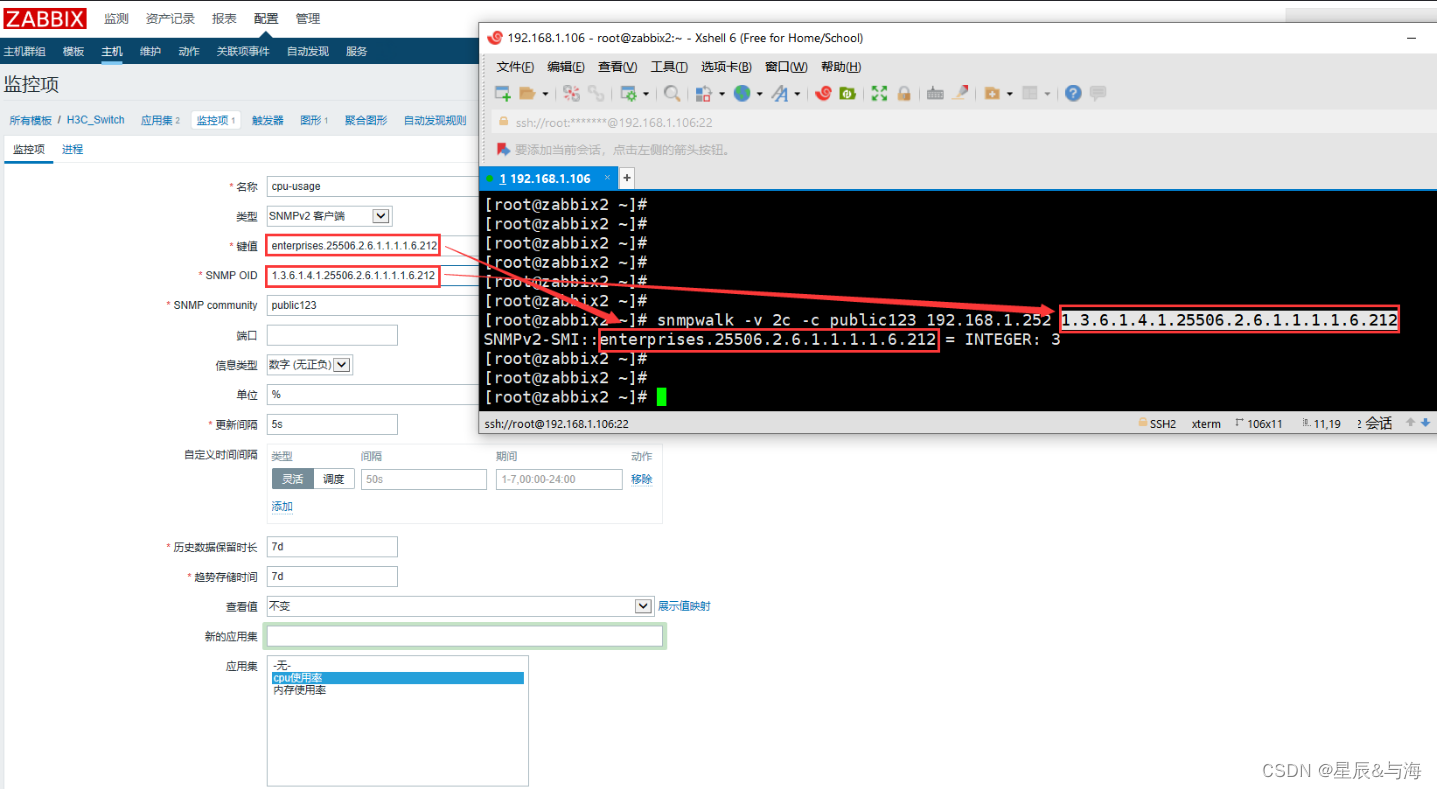Open dropdown arrow beside folder-plus icon

pos(1010,94)
